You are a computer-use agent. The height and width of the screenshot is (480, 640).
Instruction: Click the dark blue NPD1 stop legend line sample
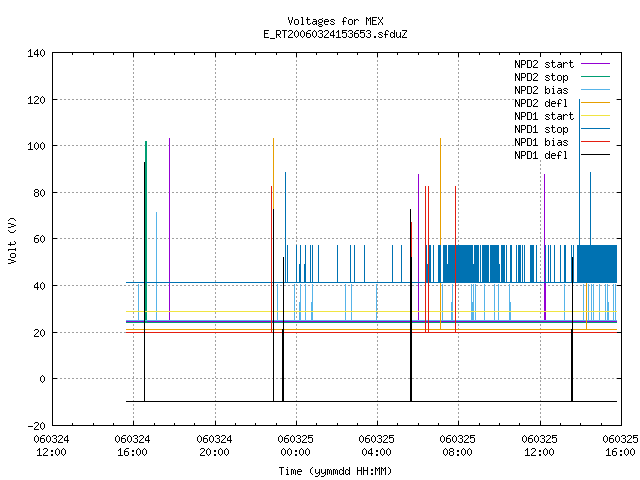click(596, 129)
